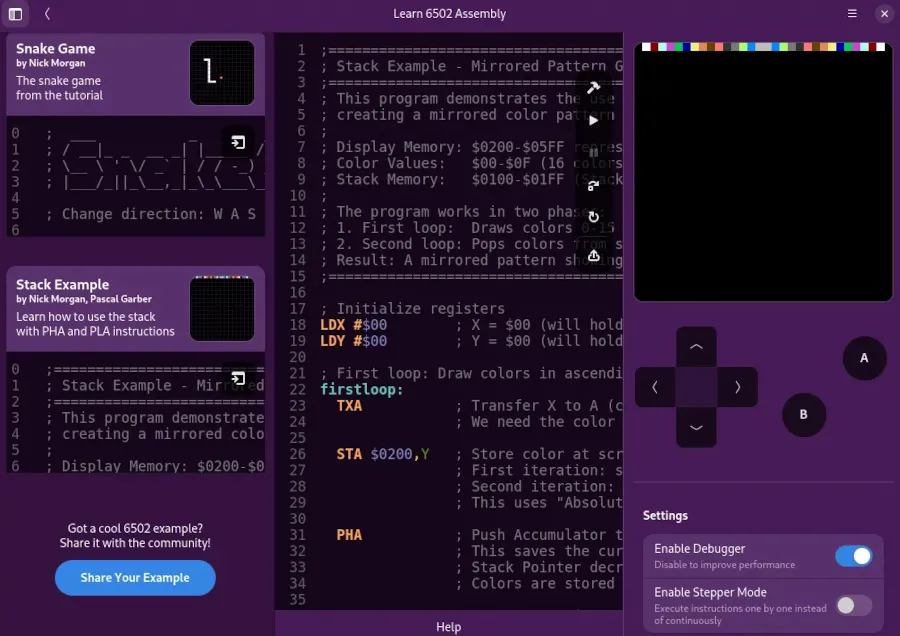Click the Snake Game preview thumbnail
The height and width of the screenshot is (636, 900).
(222, 73)
